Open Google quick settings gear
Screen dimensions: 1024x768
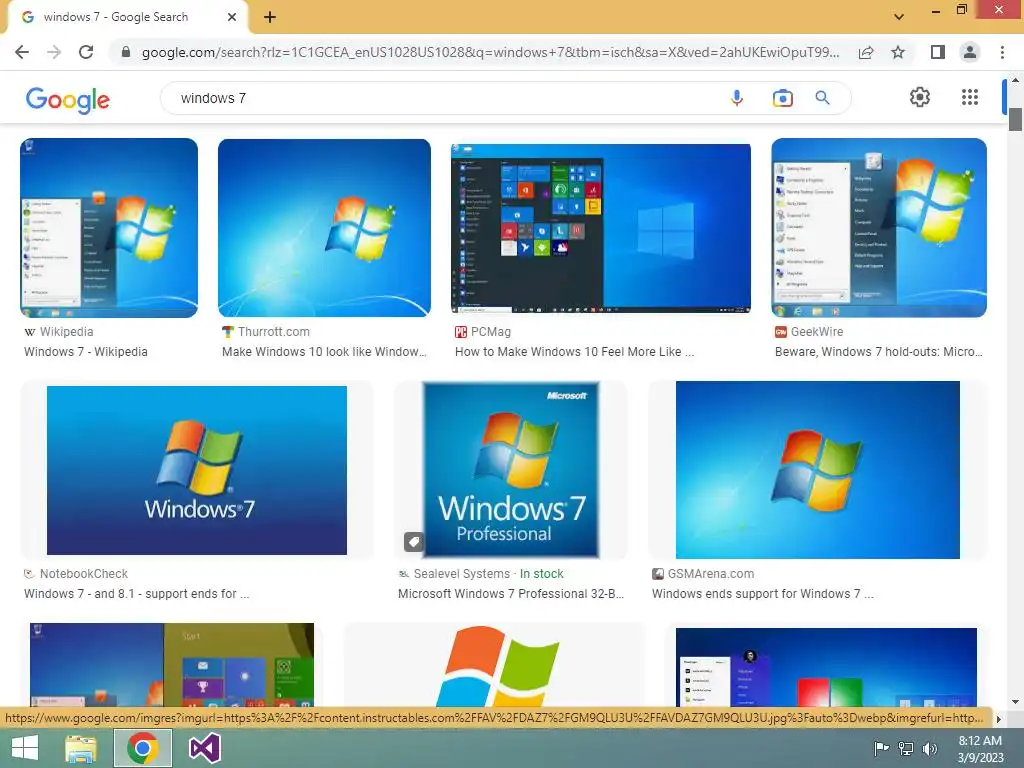click(x=920, y=97)
